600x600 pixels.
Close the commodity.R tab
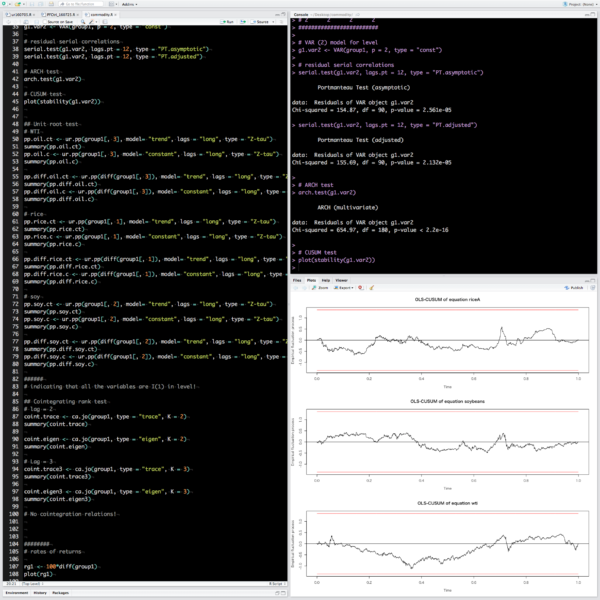(115, 15)
